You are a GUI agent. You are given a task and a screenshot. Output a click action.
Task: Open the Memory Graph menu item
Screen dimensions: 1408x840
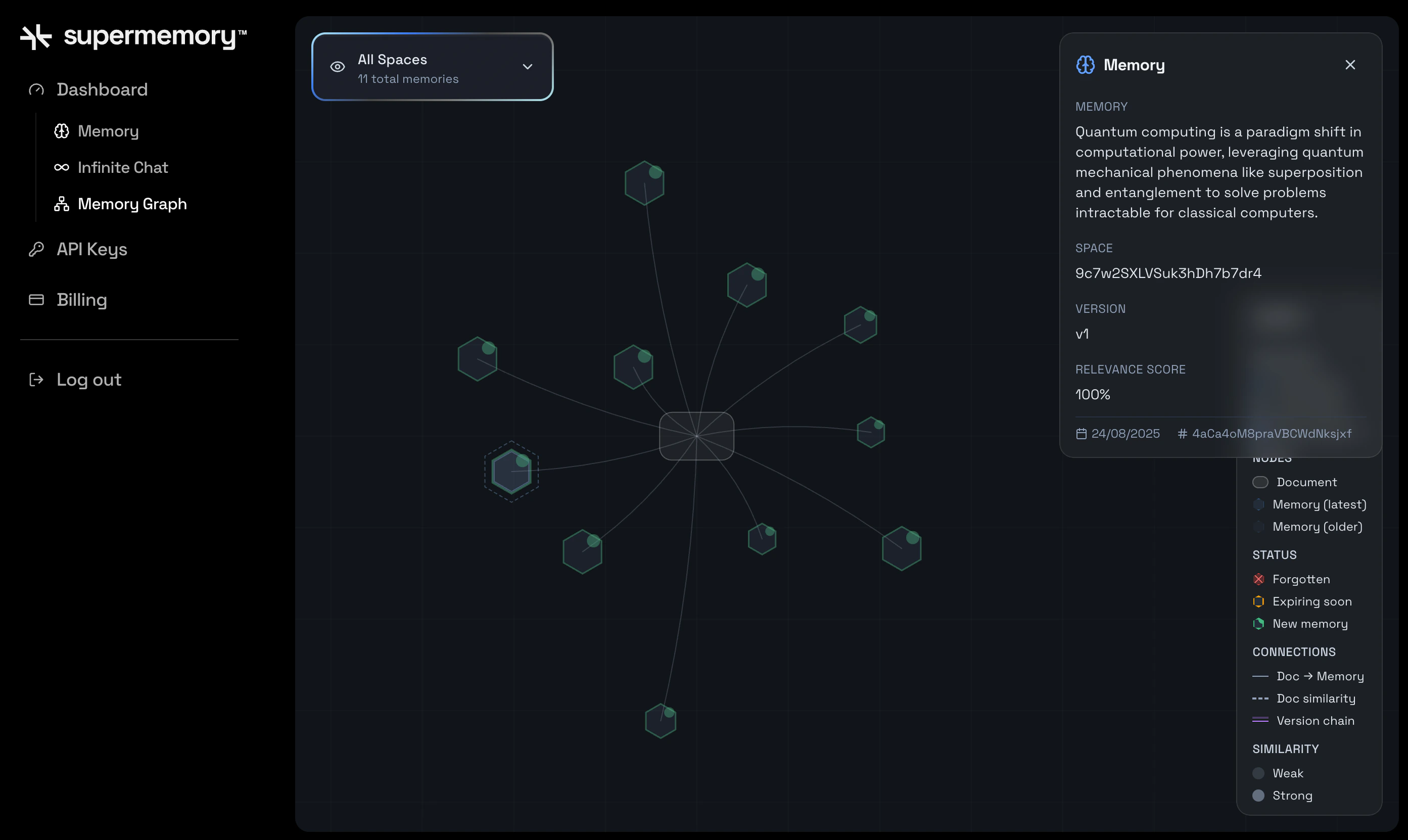[x=132, y=204]
